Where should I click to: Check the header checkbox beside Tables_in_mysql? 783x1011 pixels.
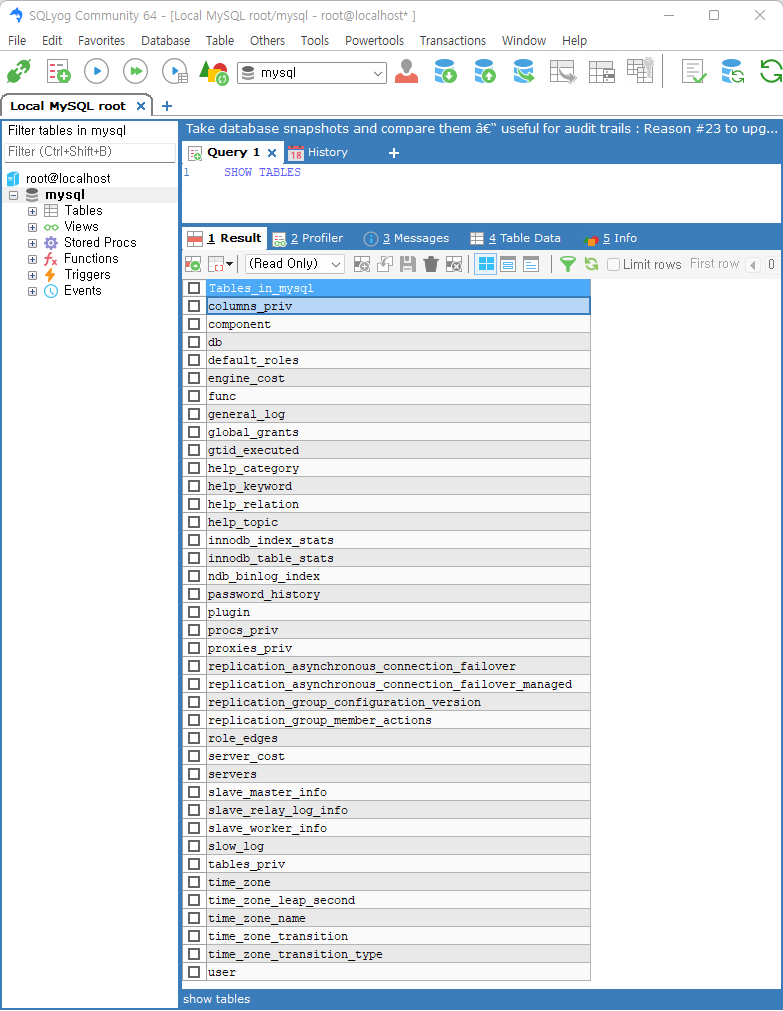194,288
